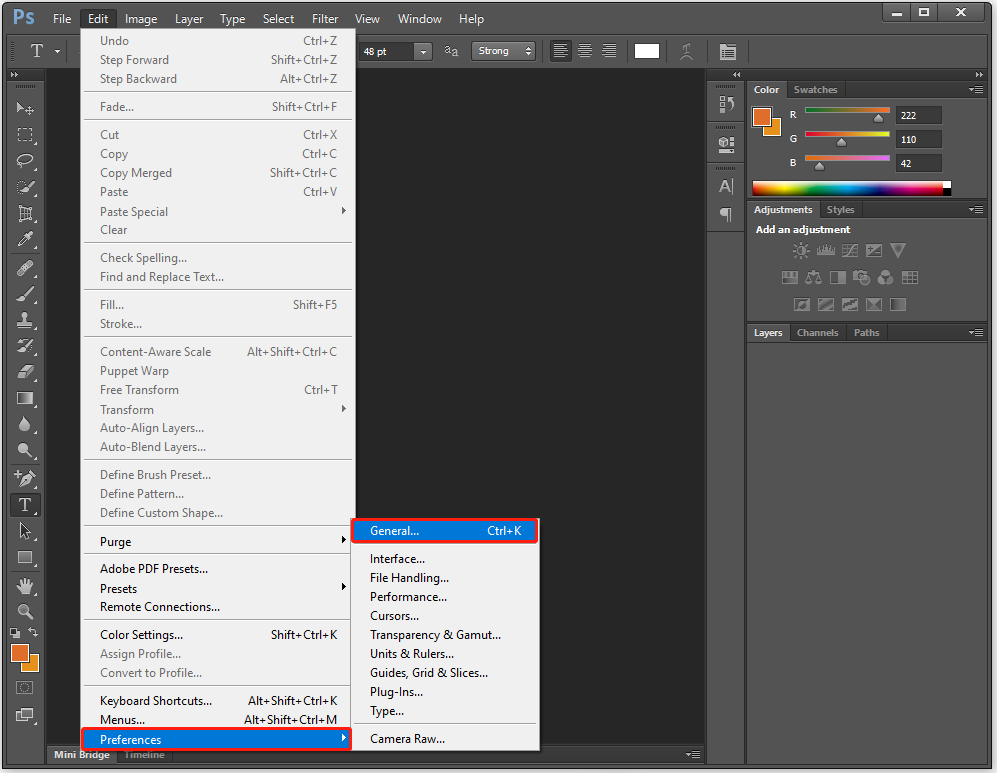Open Keyboard Shortcuts from Edit menu
This screenshot has width=997, height=773.
click(218, 701)
